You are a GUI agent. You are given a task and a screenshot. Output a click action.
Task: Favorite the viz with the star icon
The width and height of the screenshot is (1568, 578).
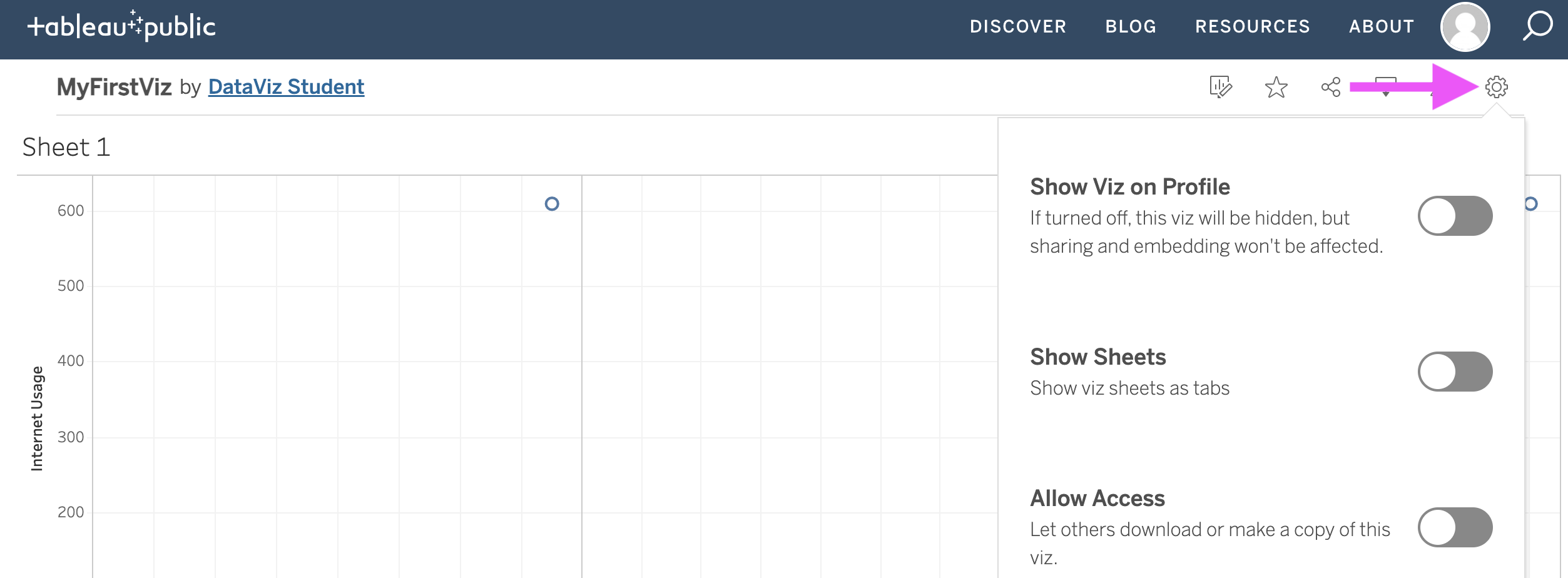1275,88
